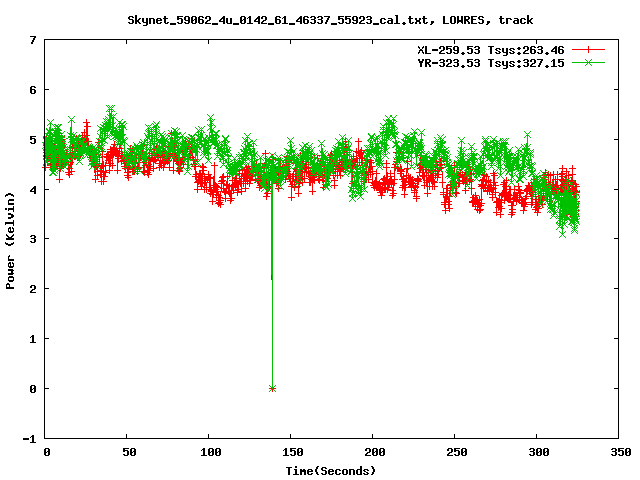Click x-axis tick label '50'
The image size is (640, 480).
click(x=129, y=452)
